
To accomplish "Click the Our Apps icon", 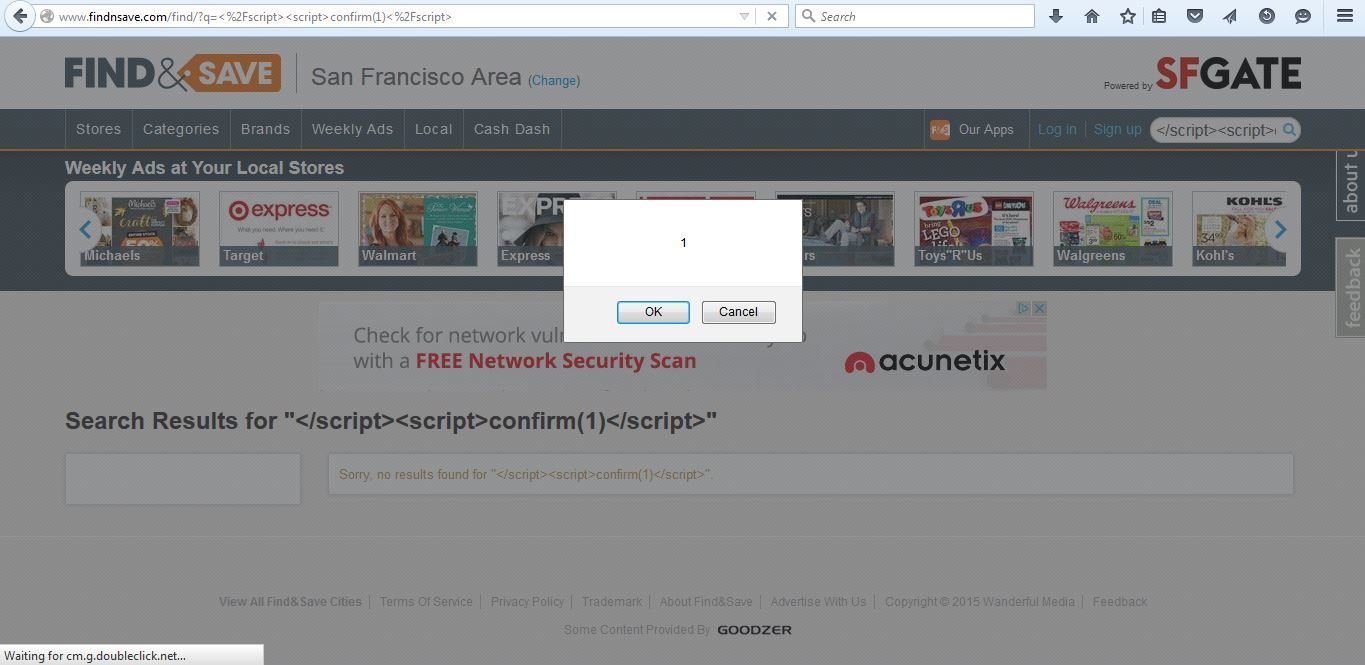I will [940, 130].
